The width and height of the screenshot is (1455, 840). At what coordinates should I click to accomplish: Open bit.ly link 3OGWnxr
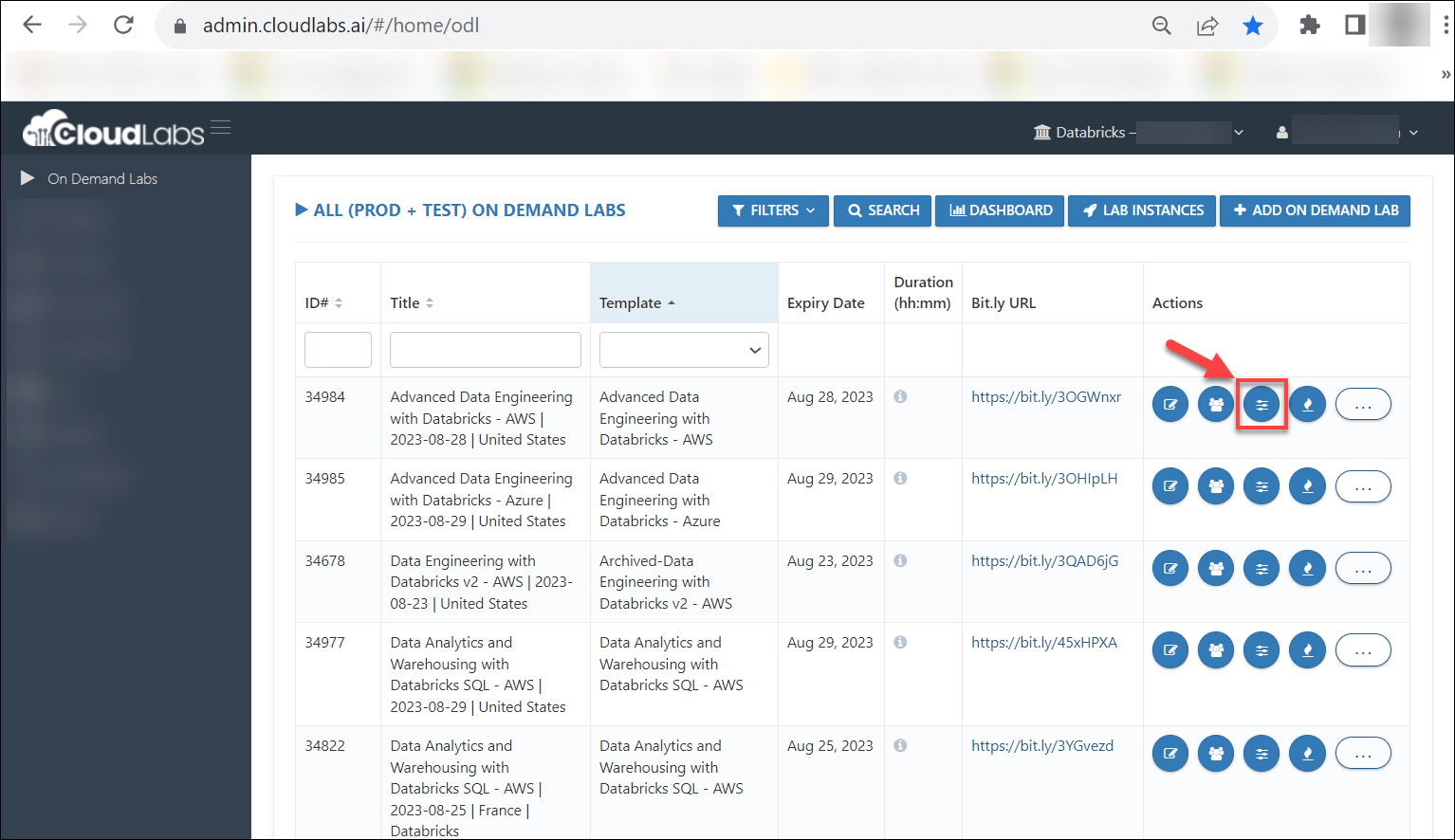(1046, 397)
